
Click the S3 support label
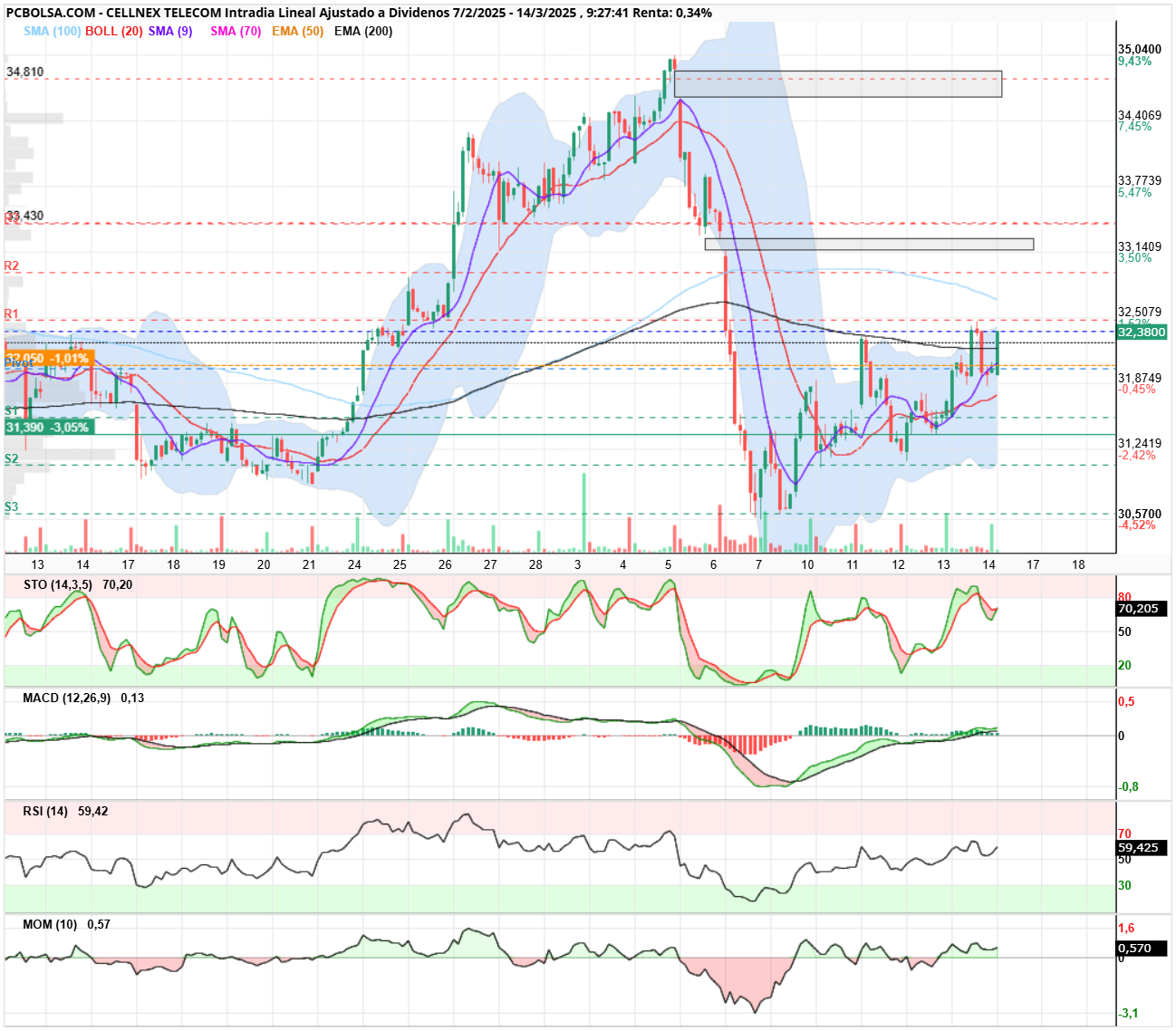click(x=12, y=507)
